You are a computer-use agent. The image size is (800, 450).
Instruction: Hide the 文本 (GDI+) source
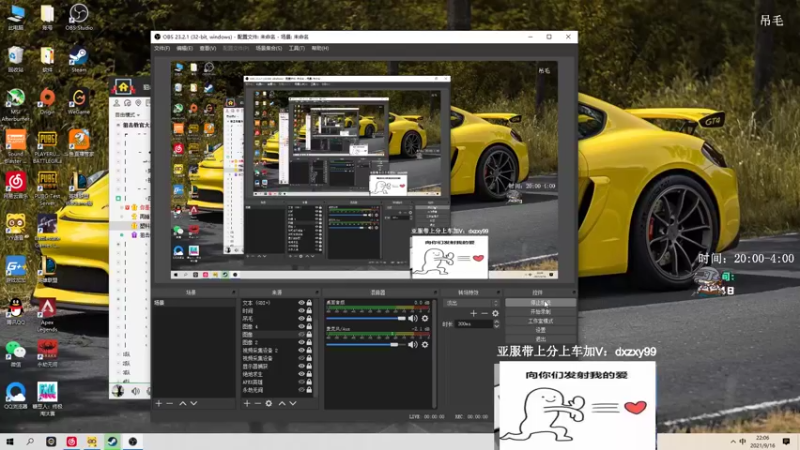[301, 303]
